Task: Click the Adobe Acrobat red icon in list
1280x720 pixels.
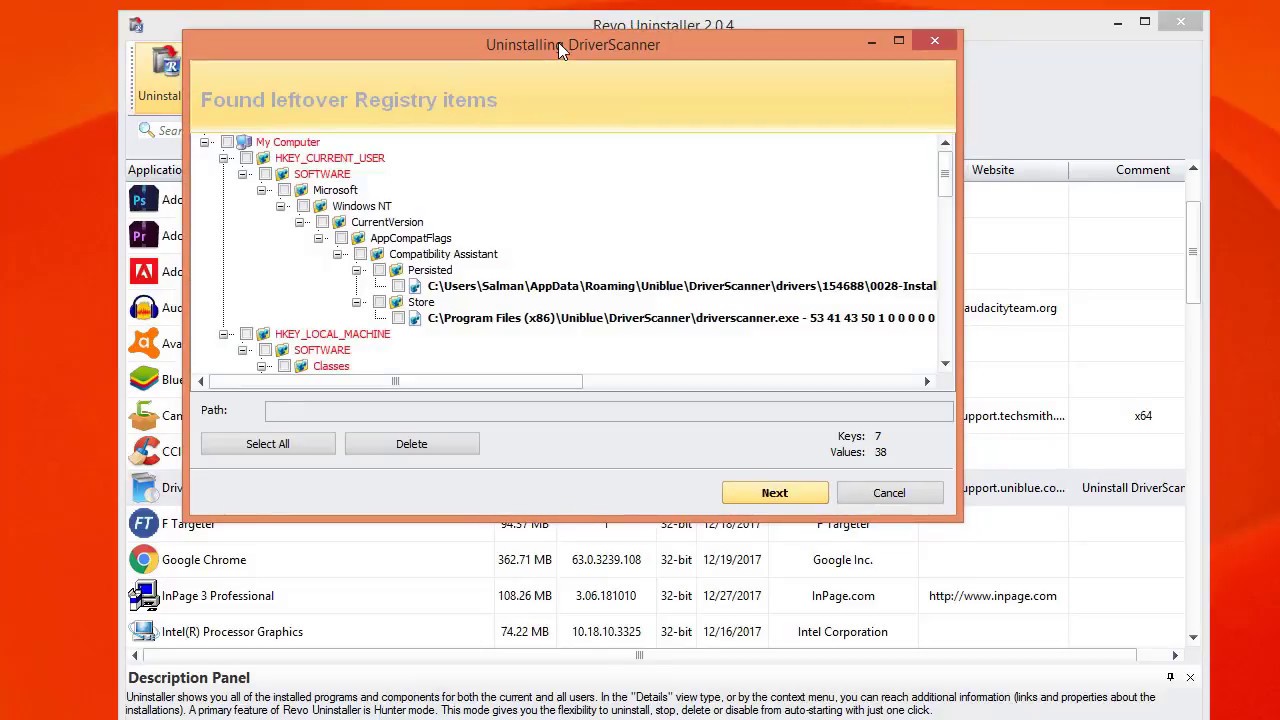Action: [x=144, y=271]
